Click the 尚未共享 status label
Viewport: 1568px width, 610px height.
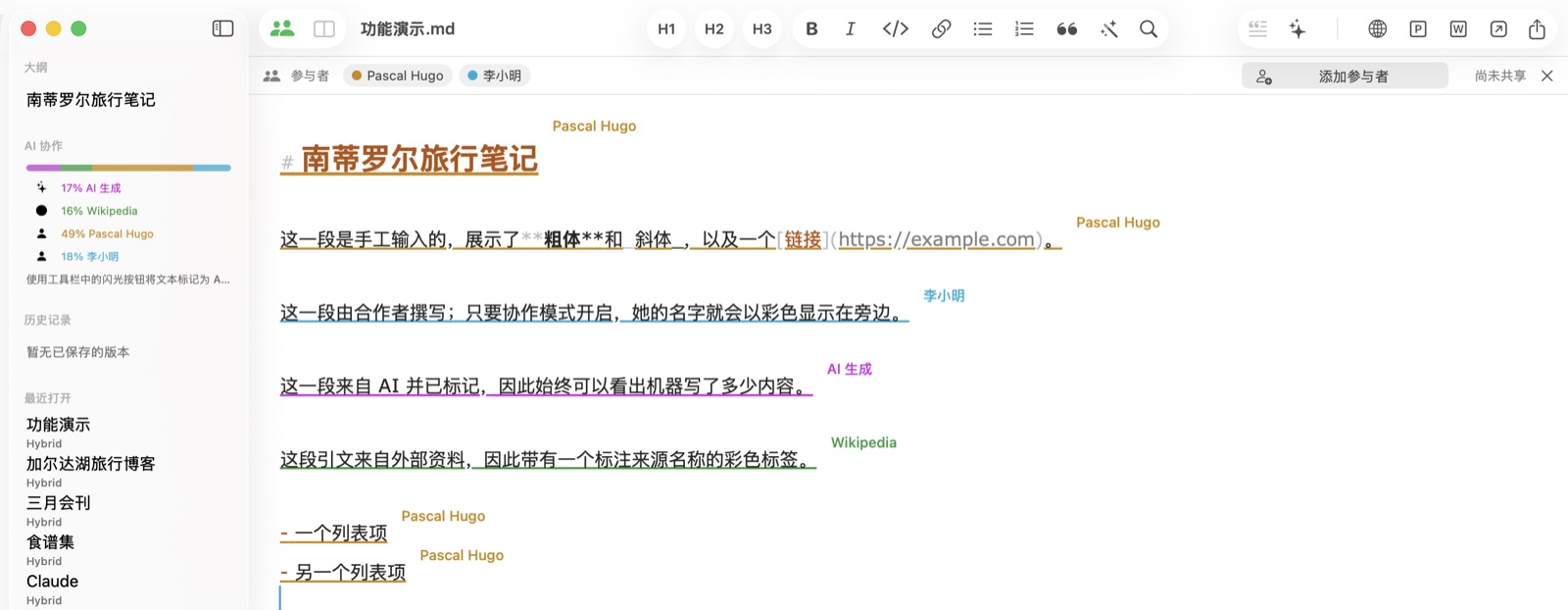(1500, 76)
